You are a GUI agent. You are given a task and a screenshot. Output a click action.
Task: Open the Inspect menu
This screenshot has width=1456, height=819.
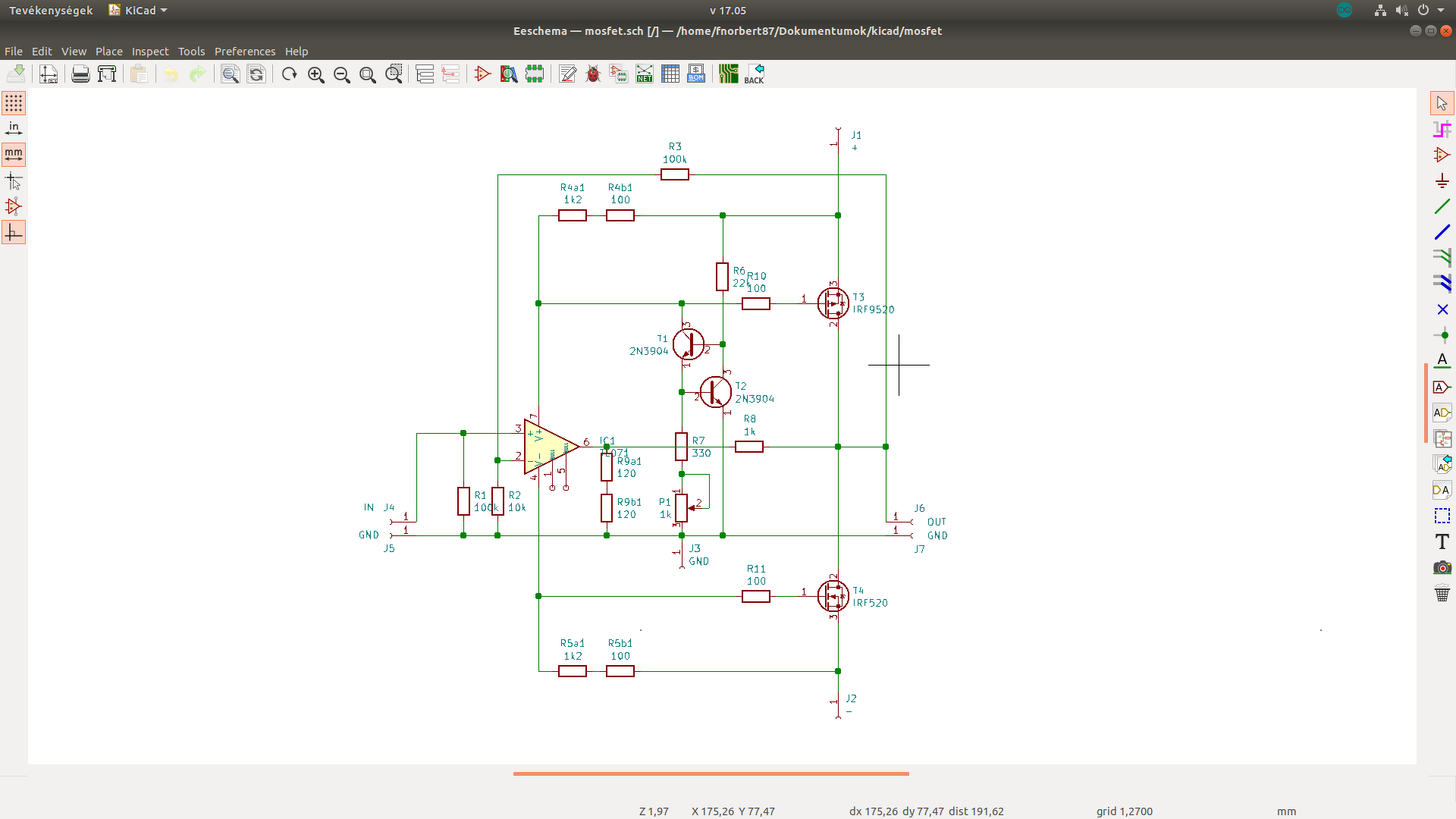150,52
